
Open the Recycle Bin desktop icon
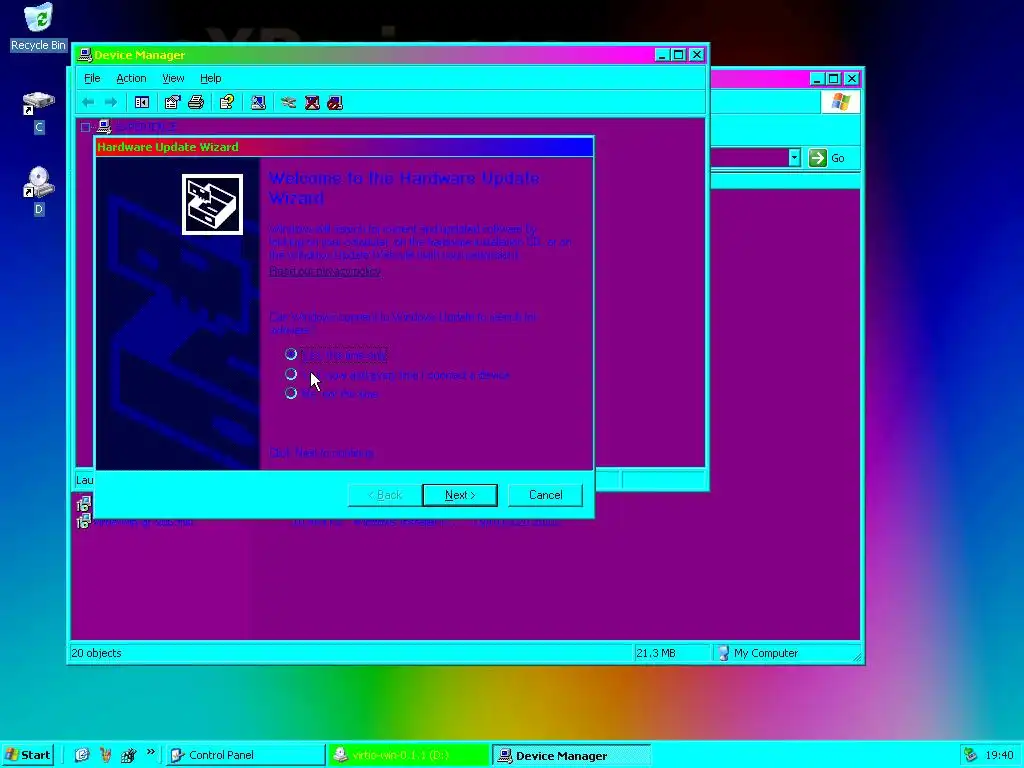pos(39,18)
